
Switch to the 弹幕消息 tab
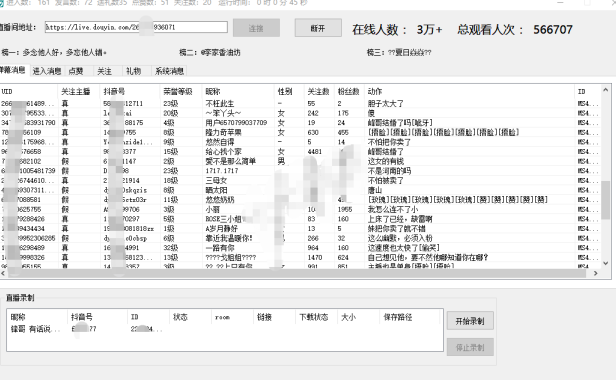point(13,70)
